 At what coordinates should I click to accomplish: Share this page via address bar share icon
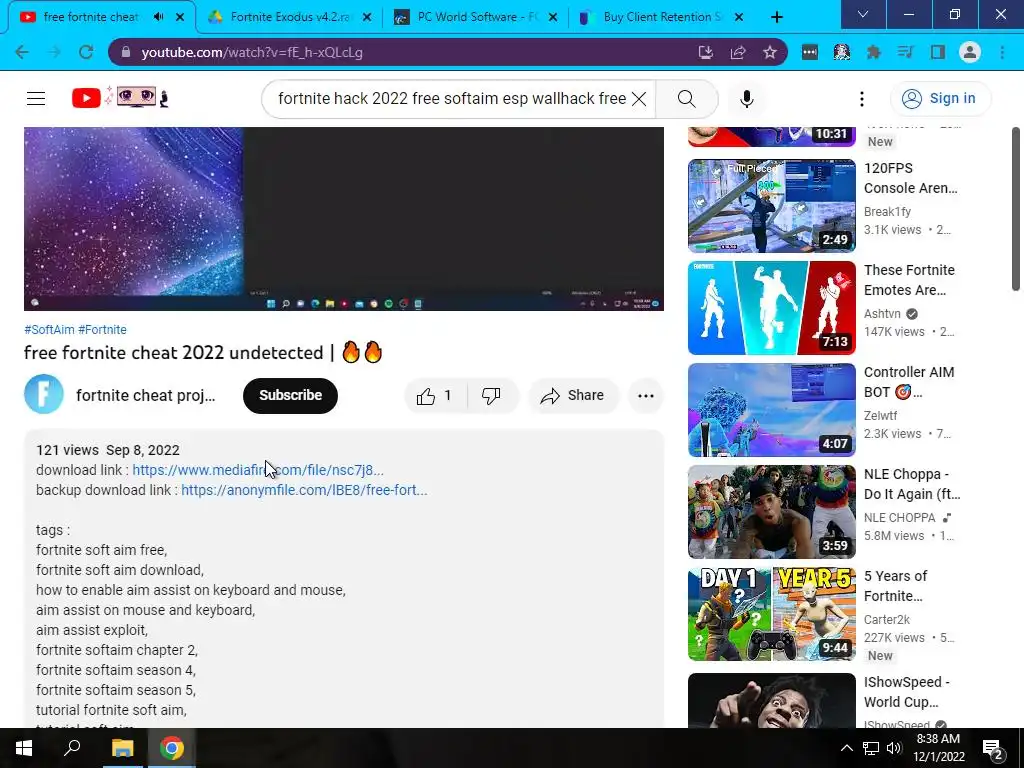click(738, 52)
